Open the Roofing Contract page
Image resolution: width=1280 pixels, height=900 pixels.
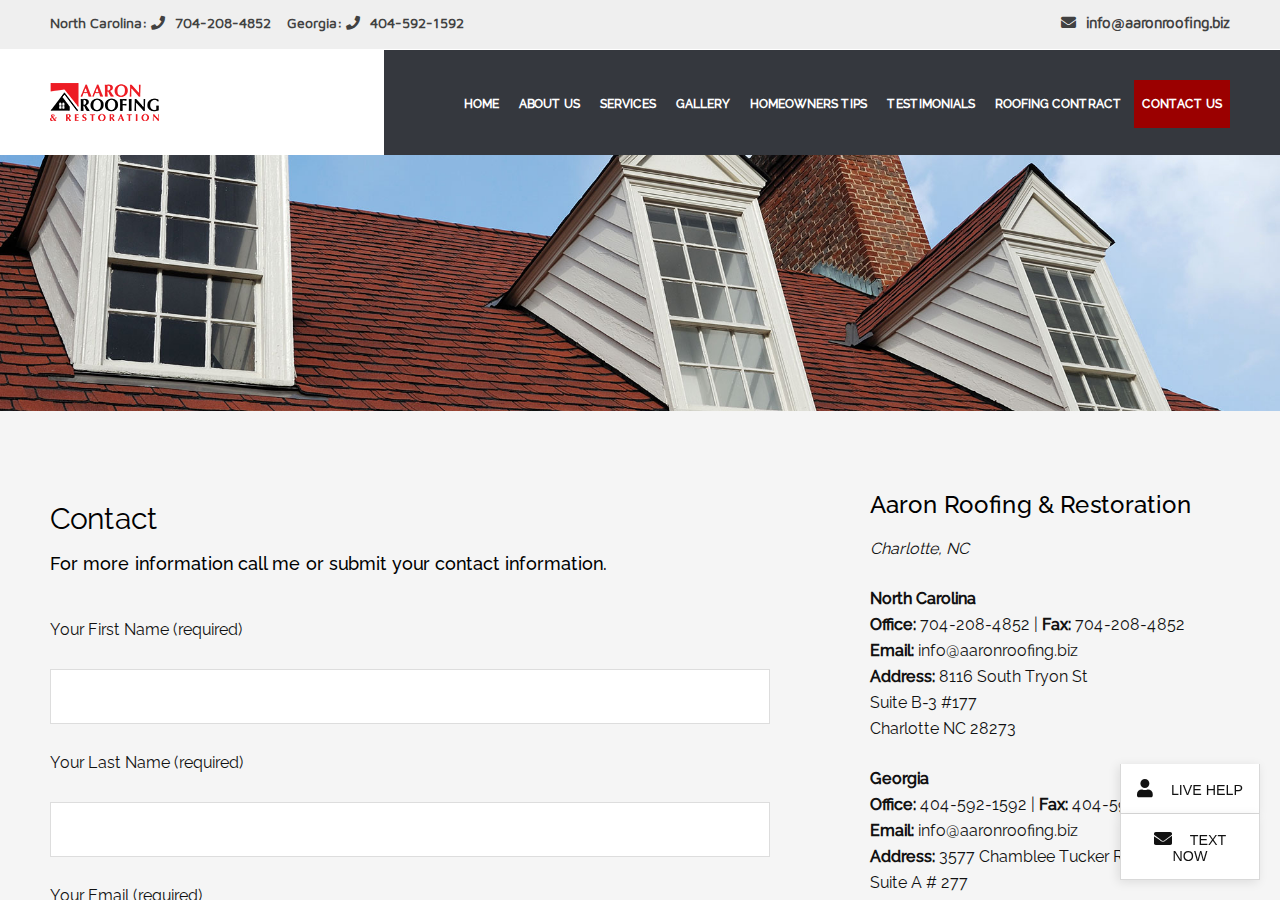click(1058, 104)
